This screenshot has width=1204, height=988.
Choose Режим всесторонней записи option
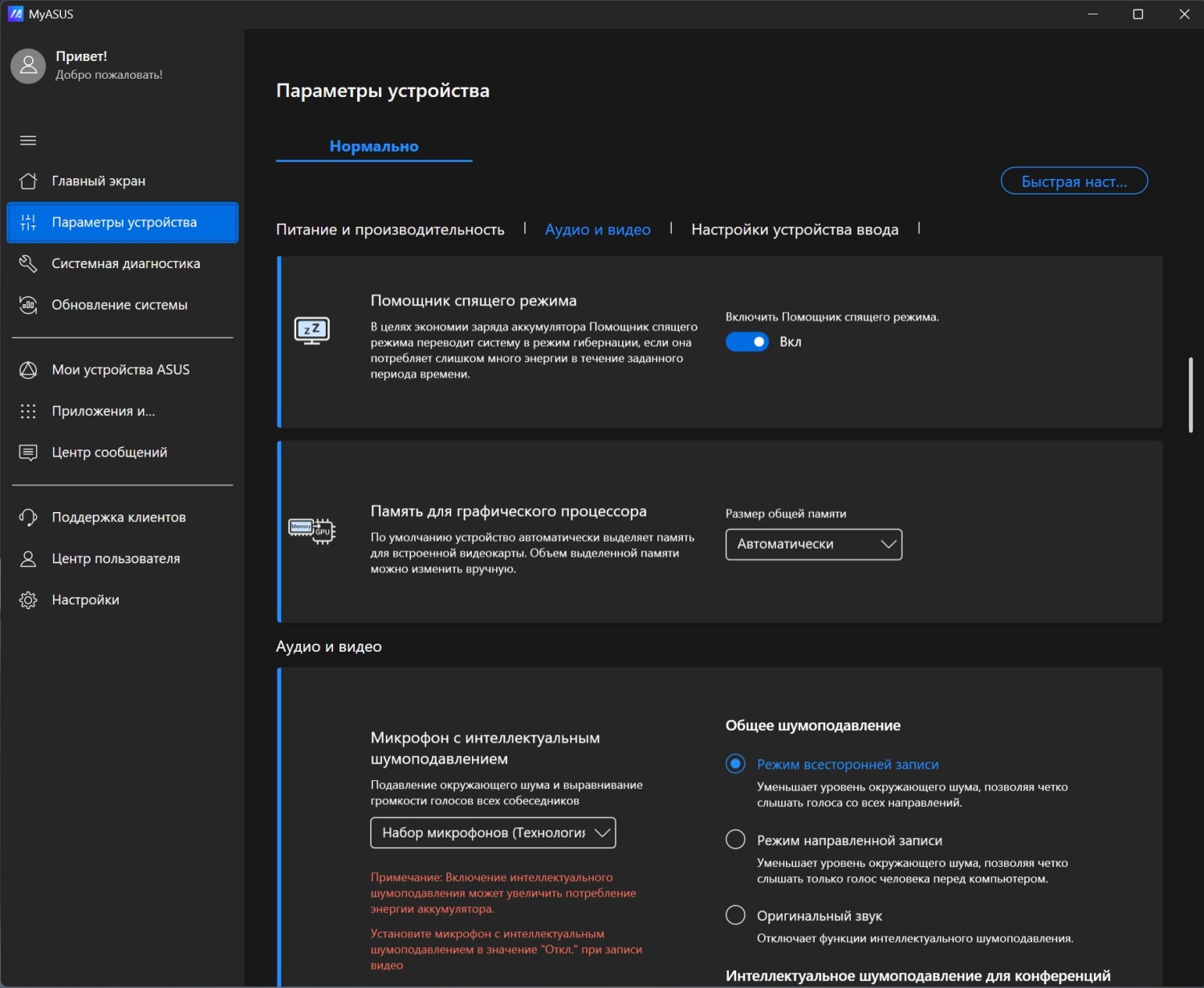[x=735, y=764]
